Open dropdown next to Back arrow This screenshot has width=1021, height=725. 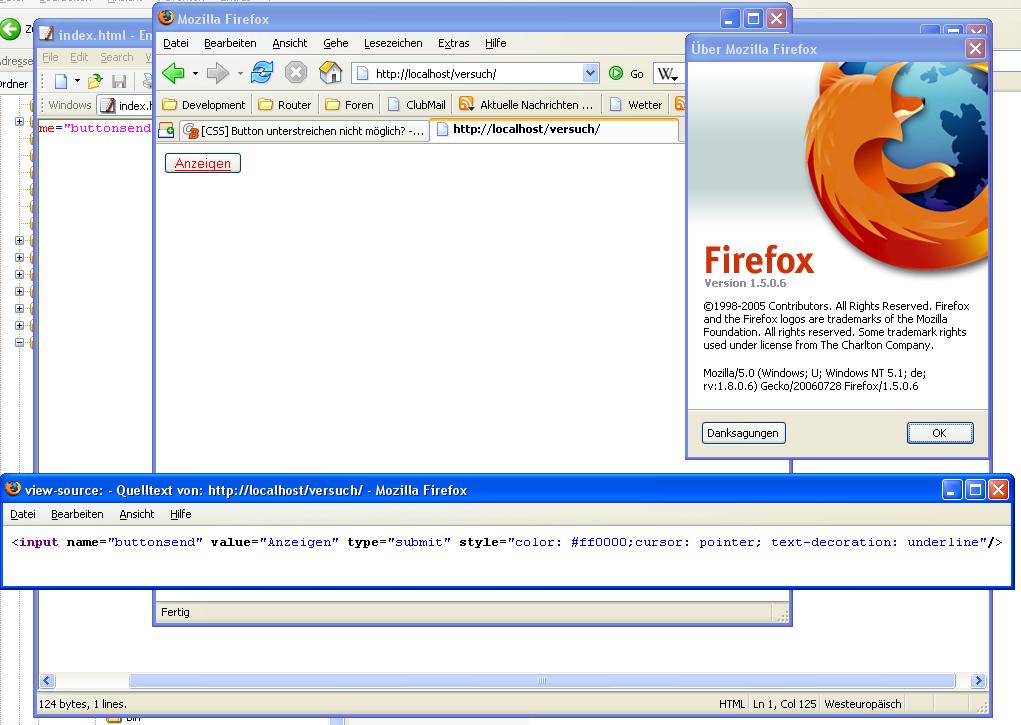[195, 74]
